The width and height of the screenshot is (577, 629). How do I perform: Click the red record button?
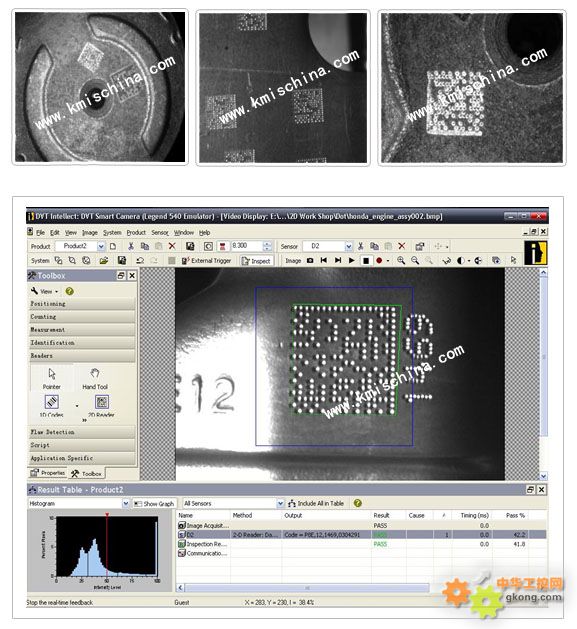[379, 260]
